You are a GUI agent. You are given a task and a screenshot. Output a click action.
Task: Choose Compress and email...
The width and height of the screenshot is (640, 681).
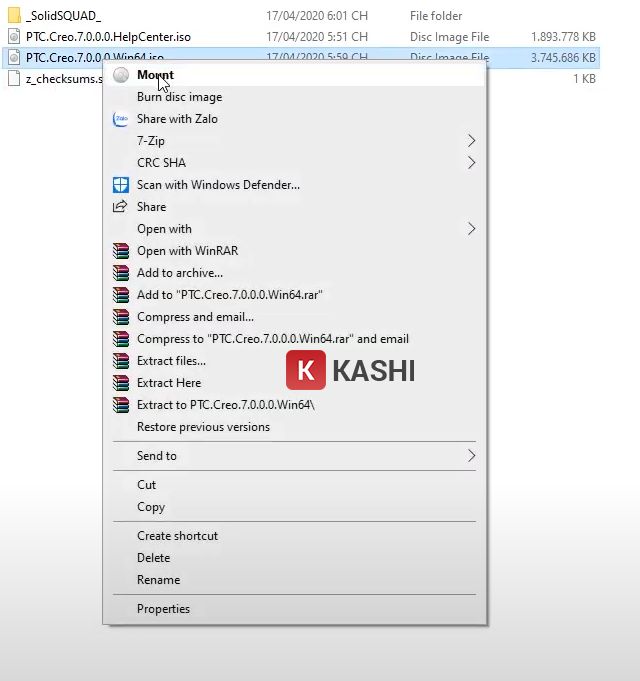(294, 317)
